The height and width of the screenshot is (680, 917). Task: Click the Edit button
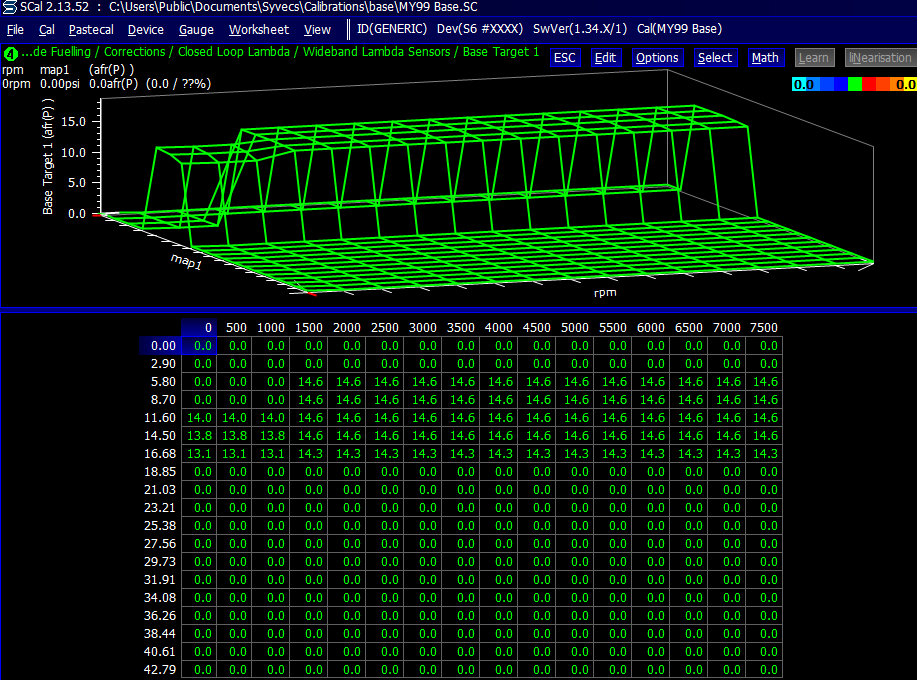tap(605, 58)
